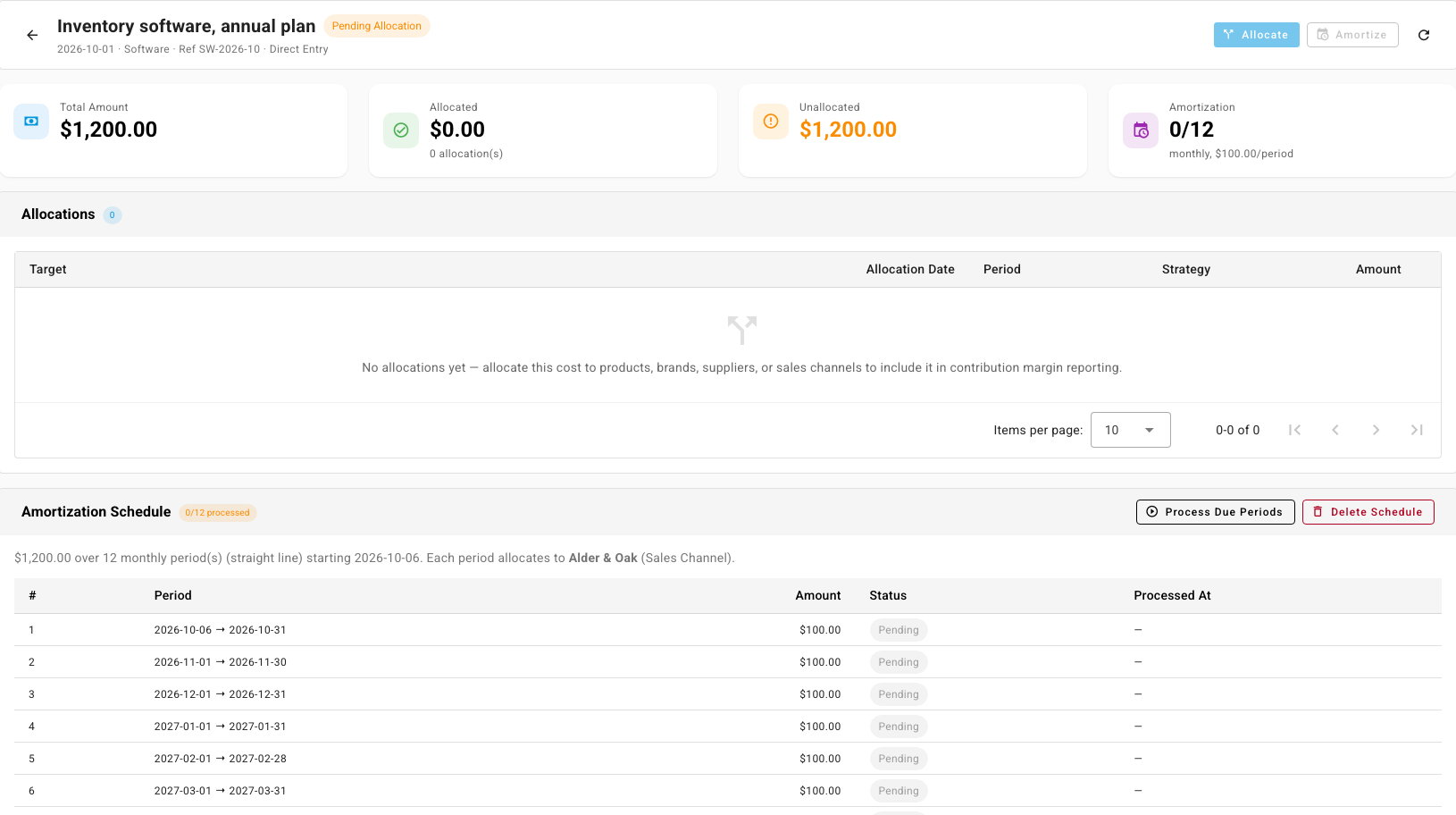Select period 2027-03-01 → 2027-03-31 row
1456x815 pixels.
(728, 791)
